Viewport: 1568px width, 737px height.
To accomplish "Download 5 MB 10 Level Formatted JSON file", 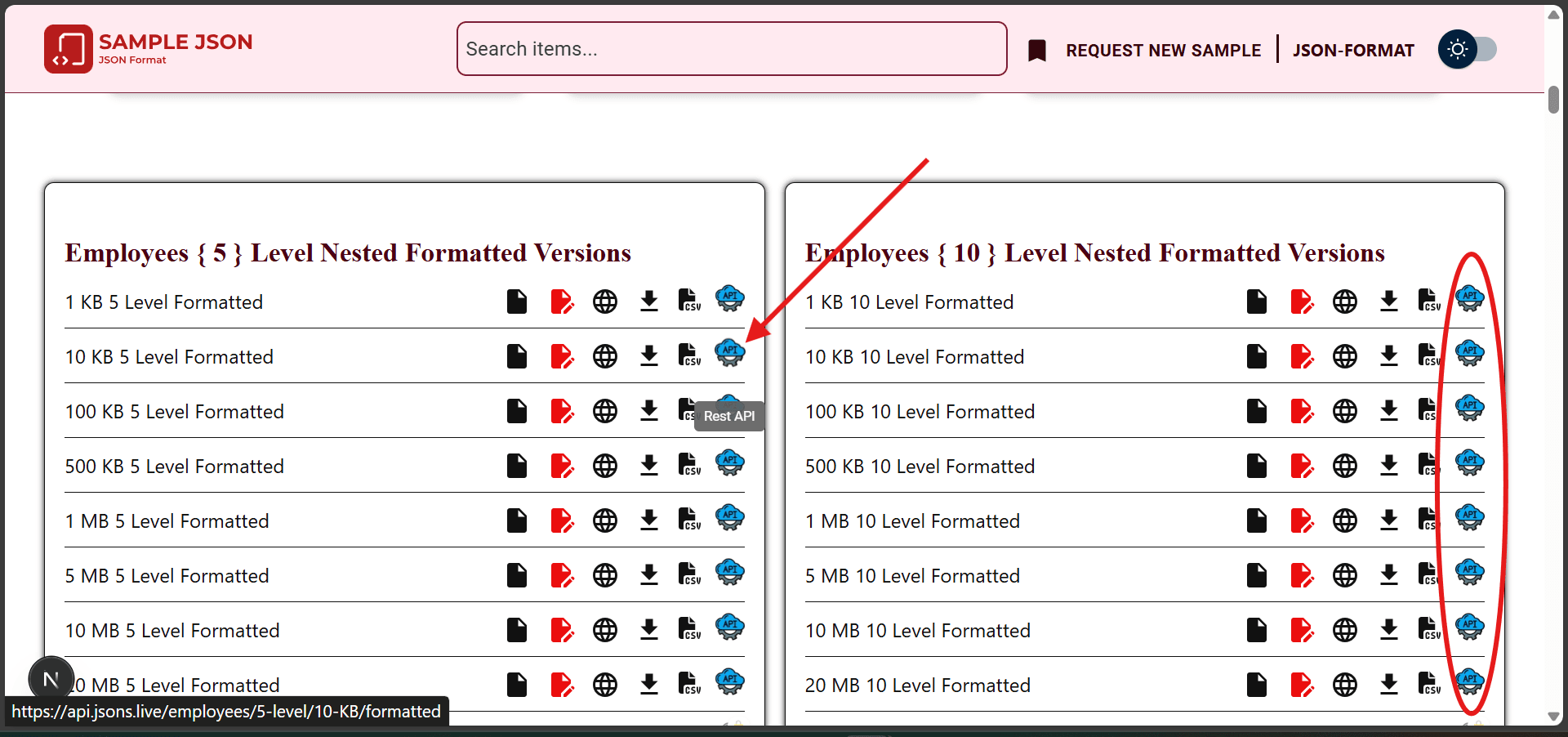I will tap(1389, 574).
